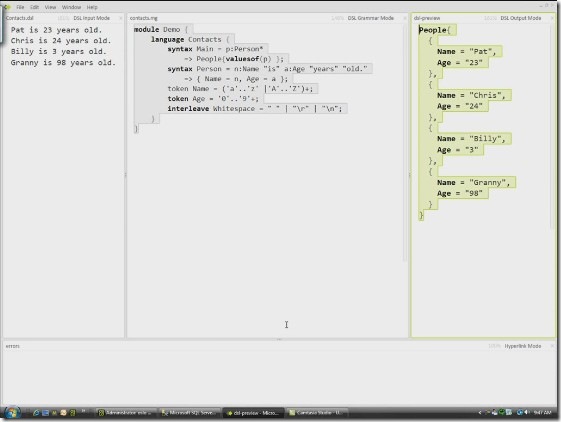This screenshot has height=422, width=561.
Task: Click the 'valuesof' keyword in grammar
Action: [x=242, y=59]
